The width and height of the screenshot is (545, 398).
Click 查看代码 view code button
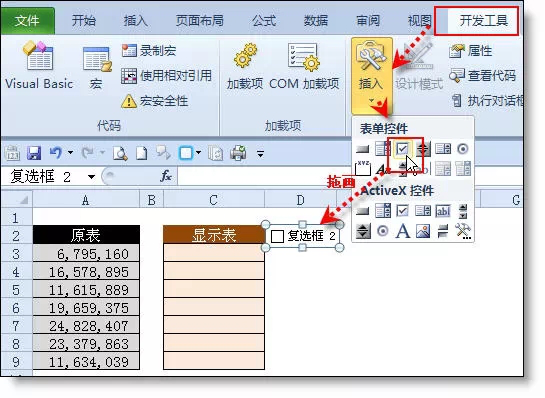coord(483,75)
